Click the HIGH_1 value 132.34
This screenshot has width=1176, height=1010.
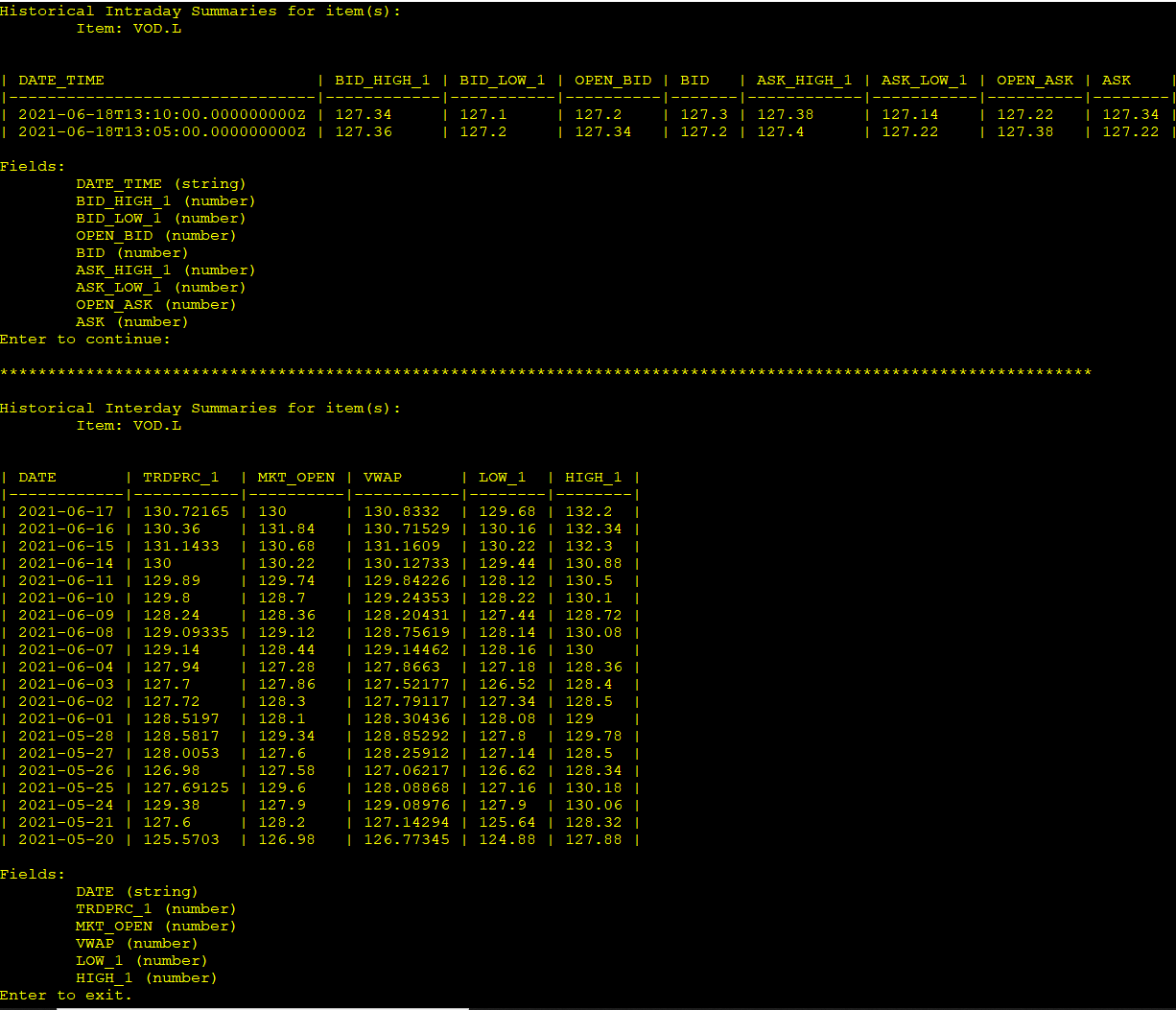click(x=593, y=529)
